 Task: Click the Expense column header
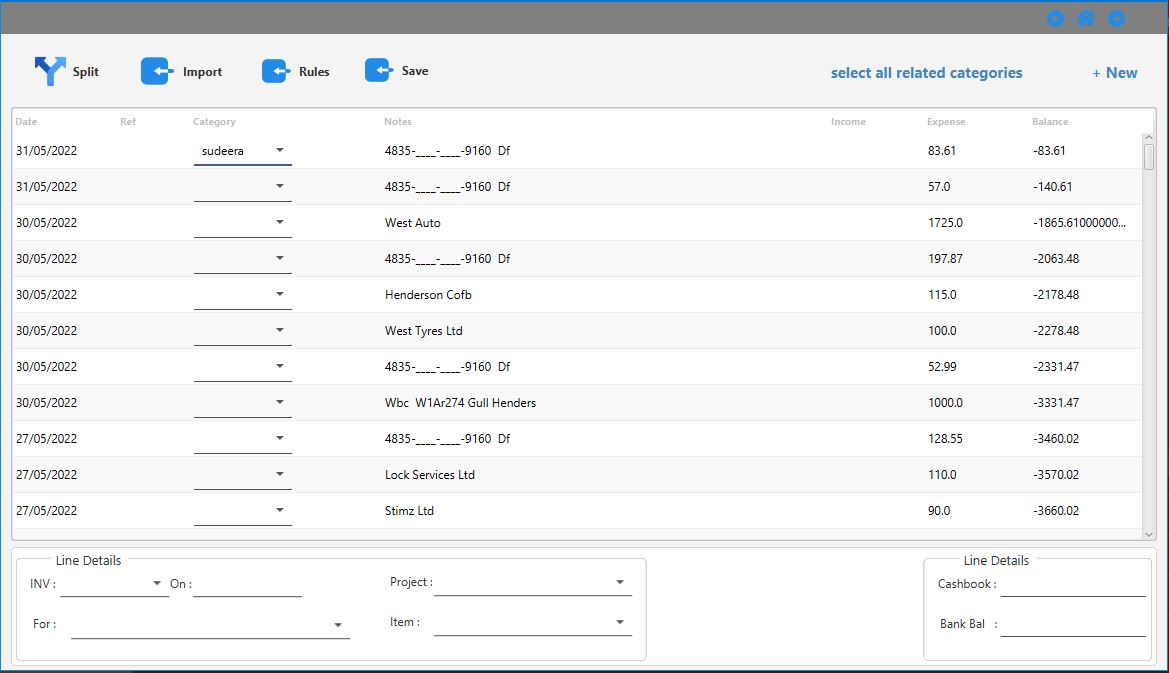coord(946,122)
